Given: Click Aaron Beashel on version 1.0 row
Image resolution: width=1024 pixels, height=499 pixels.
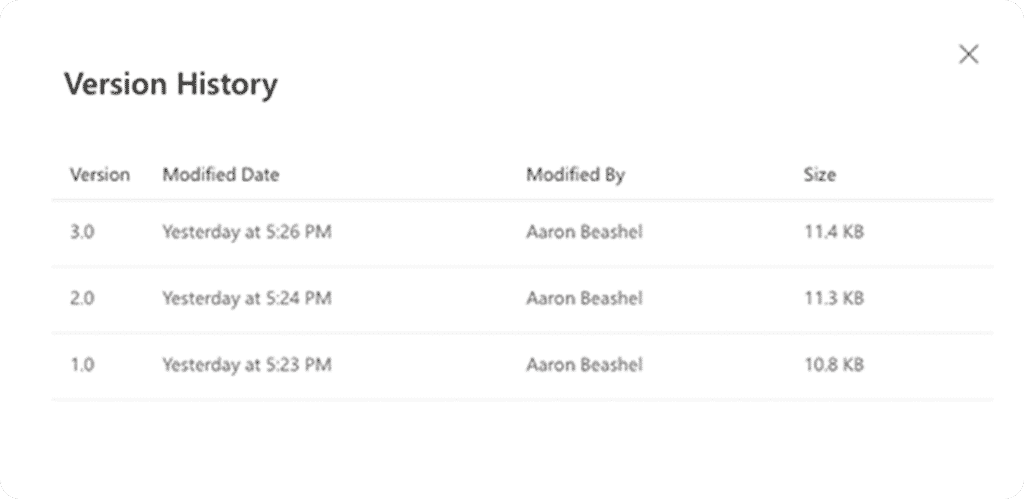Looking at the screenshot, I should click(584, 365).
